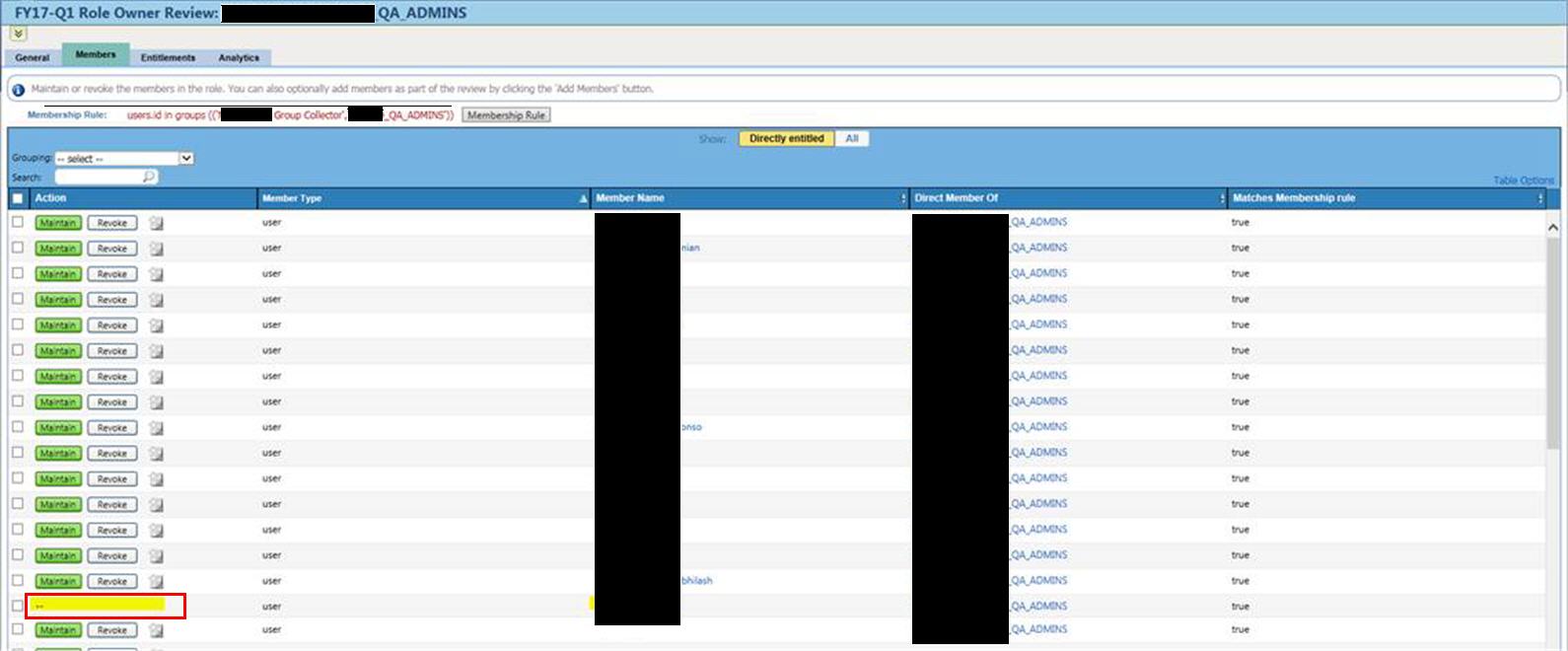
Task: Open comment icon in the 'onso' member row
Action: tap(156, 428)
